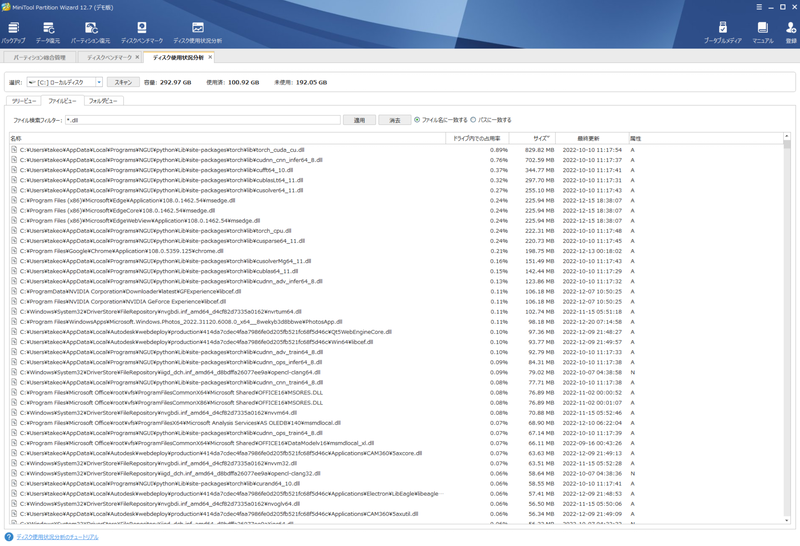Sort by drive usage percent column
The image size is (800, 546).
[x=477, y=138]
